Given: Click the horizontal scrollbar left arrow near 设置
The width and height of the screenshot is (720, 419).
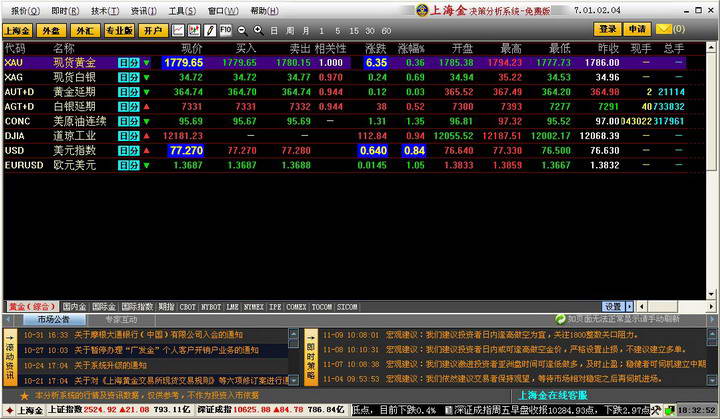Looking at the screenshot, I should [x=642, y=306].
